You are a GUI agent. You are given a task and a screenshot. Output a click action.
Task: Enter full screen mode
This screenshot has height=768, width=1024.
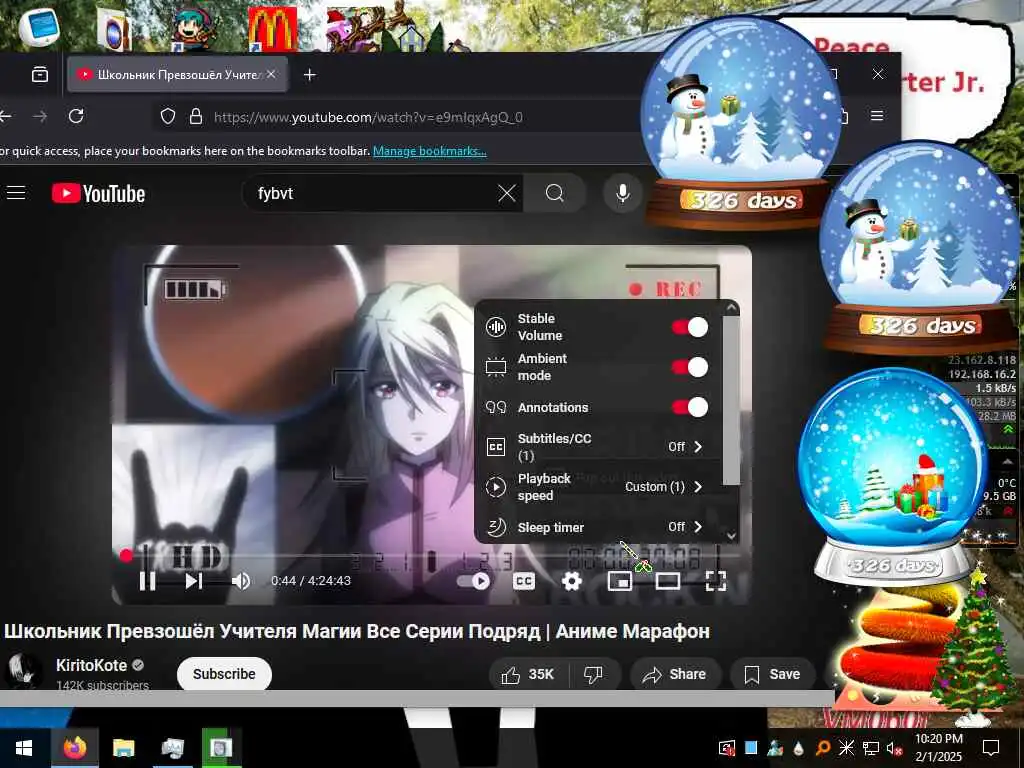716,581
